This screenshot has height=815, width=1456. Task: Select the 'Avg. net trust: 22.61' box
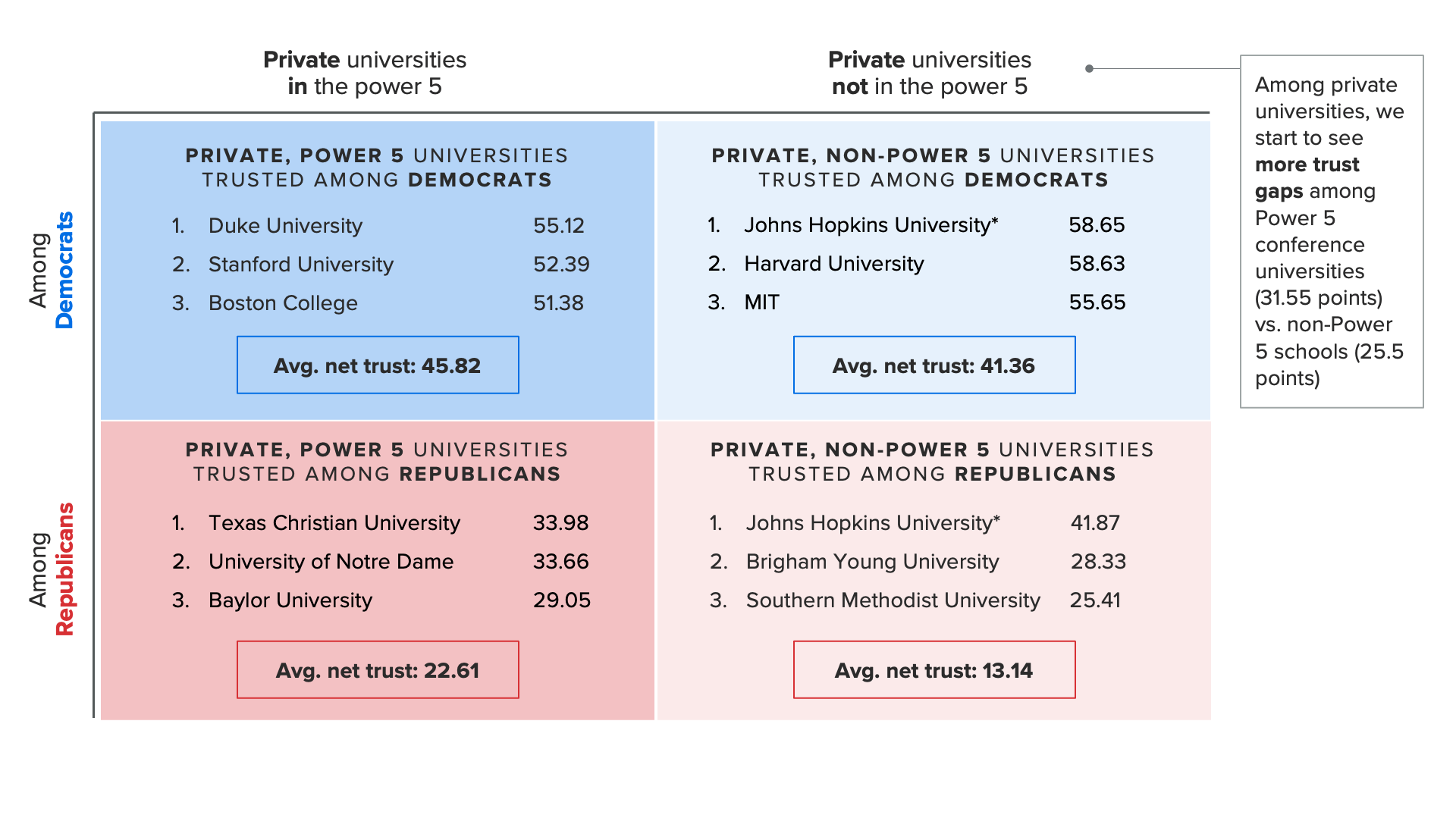378,670
